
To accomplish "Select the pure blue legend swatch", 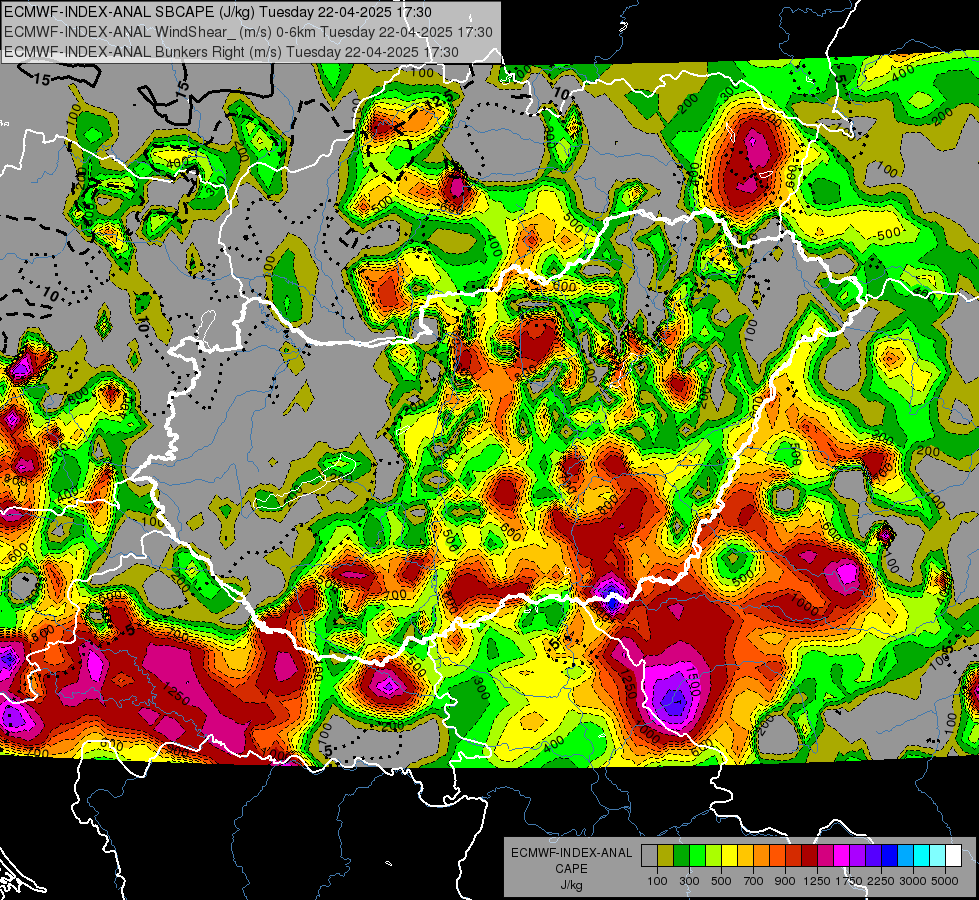I will 890,856.
